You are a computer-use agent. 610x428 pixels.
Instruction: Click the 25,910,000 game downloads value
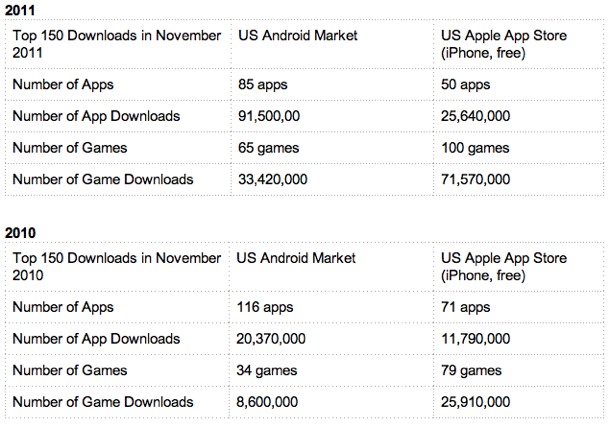[x=475, y=403]
